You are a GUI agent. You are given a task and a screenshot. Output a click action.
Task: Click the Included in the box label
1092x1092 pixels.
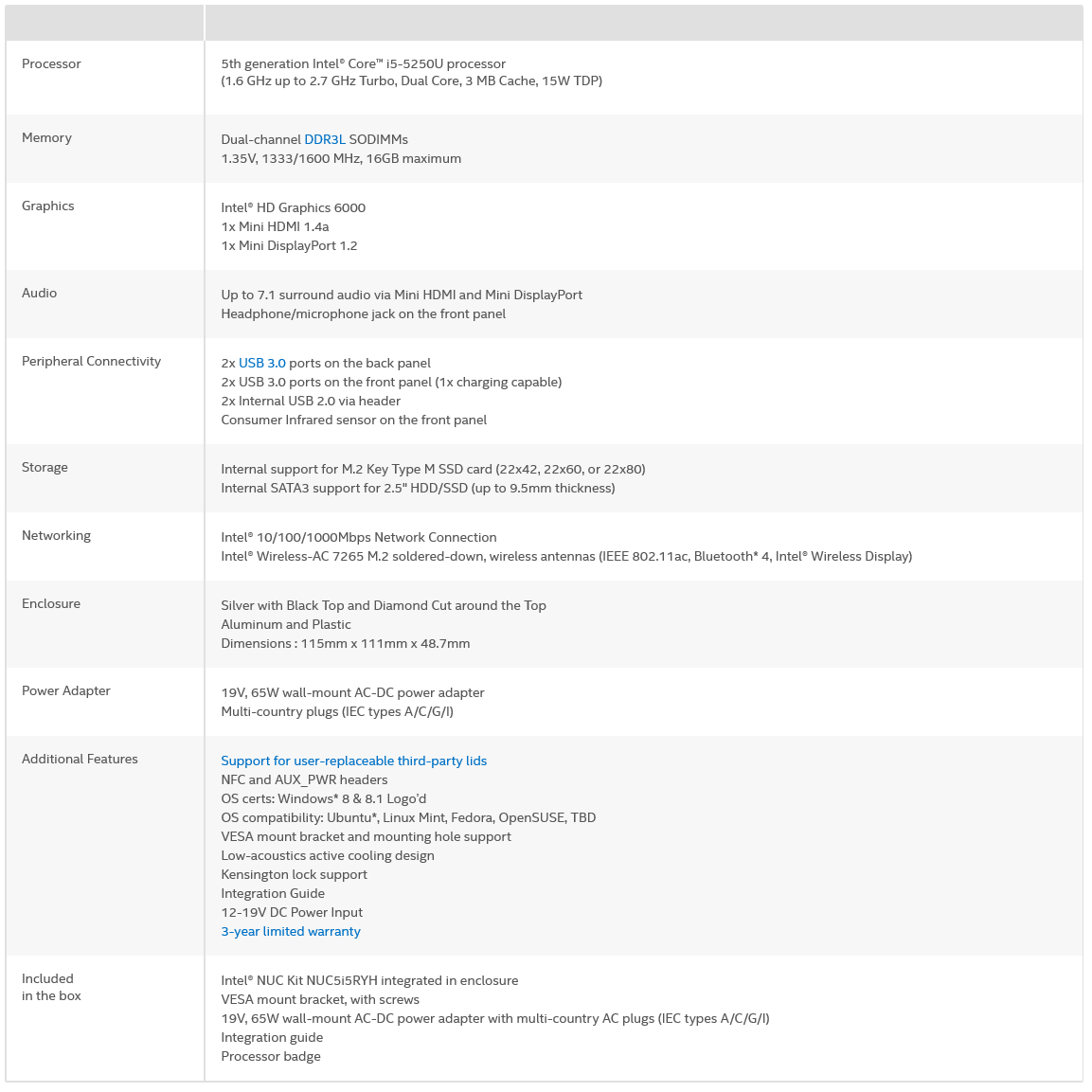click(51, 987)
